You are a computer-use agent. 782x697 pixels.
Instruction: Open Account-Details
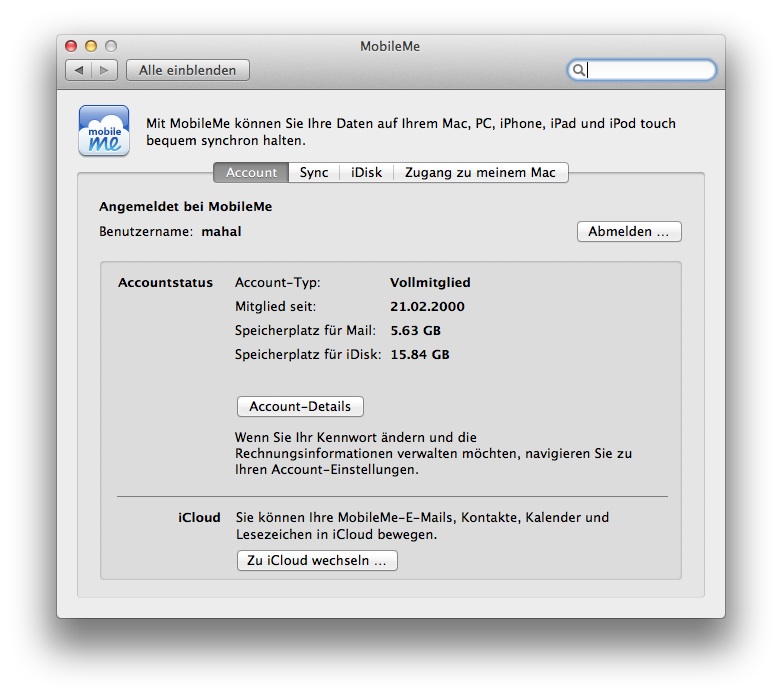pos(300,407)
